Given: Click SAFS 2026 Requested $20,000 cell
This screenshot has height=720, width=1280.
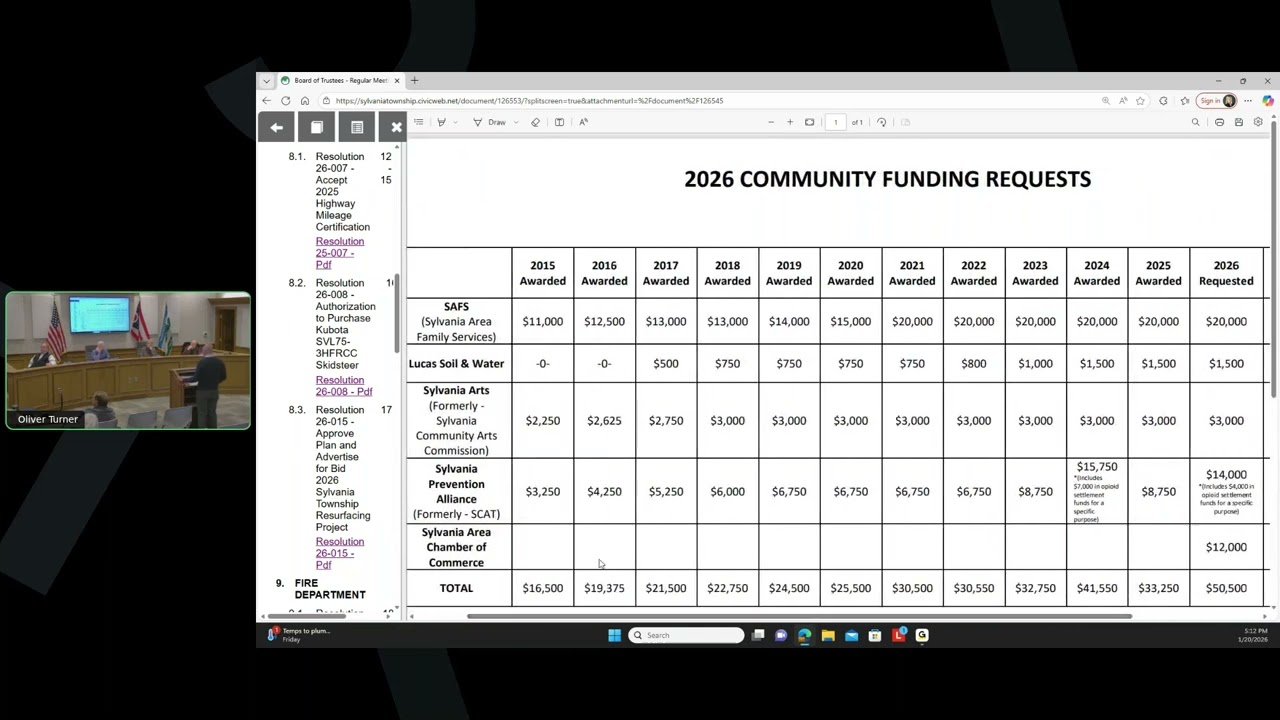Looking at the screenshot, I should point(1226,322).
